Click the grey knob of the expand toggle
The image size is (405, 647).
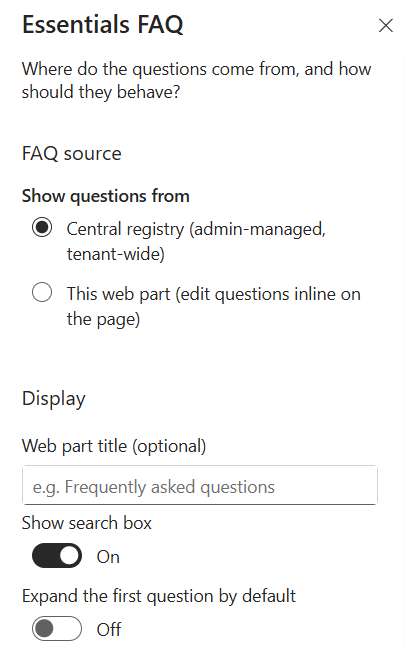[x=44, y=628]
